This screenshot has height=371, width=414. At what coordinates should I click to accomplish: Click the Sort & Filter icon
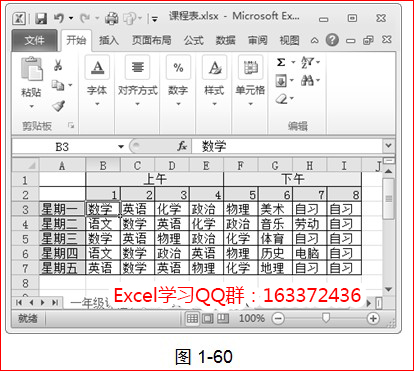(x=307, y=62)
